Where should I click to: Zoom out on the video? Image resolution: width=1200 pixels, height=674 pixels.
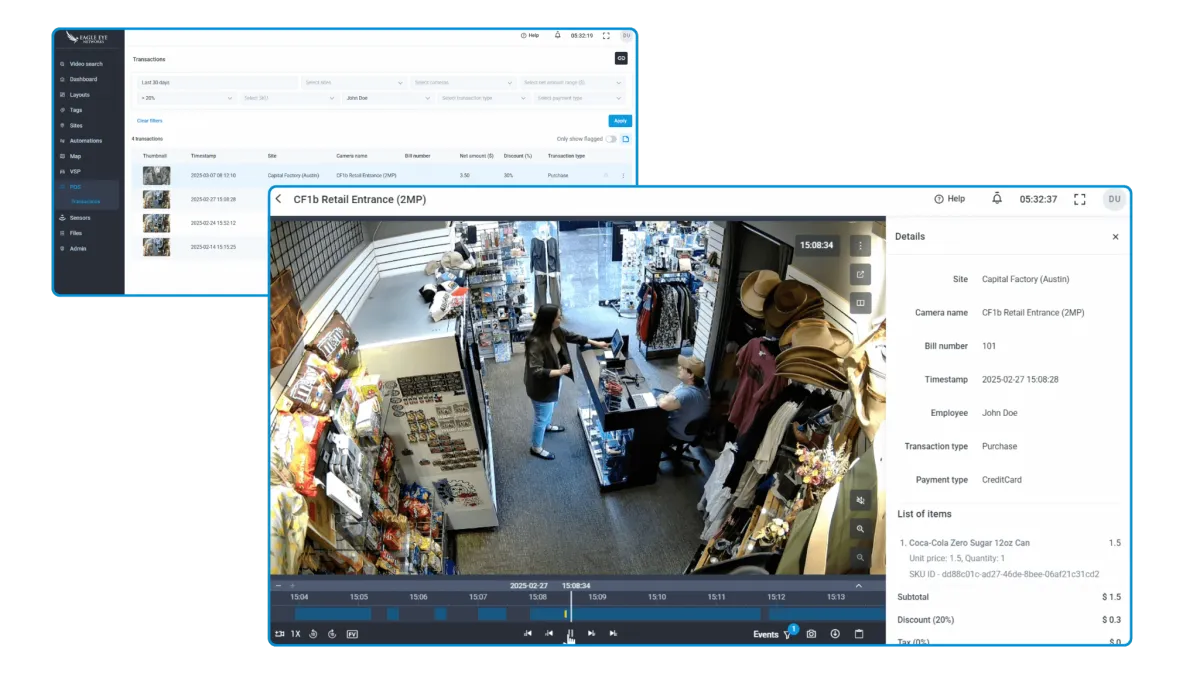861,557
